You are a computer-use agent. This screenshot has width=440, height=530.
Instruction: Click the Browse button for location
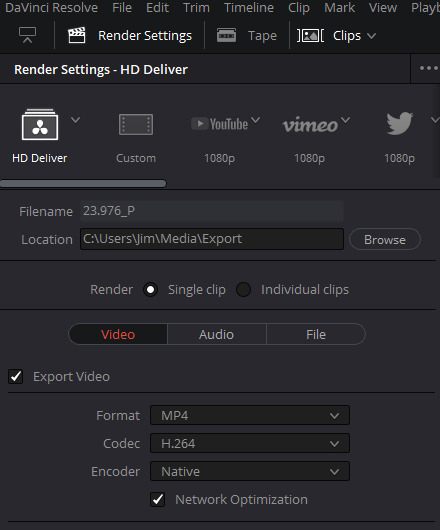(385, 239)
